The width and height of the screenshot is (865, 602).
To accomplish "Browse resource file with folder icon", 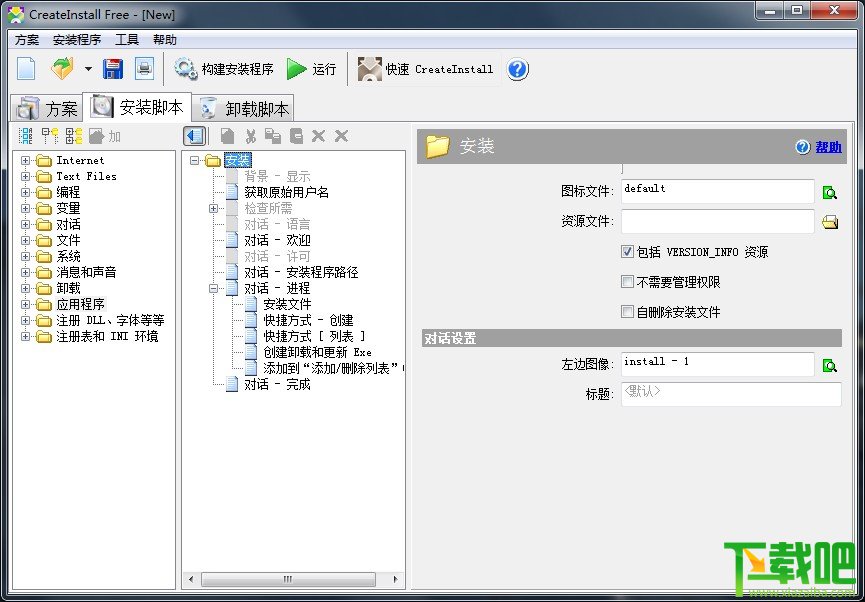I will click(830, 222).
